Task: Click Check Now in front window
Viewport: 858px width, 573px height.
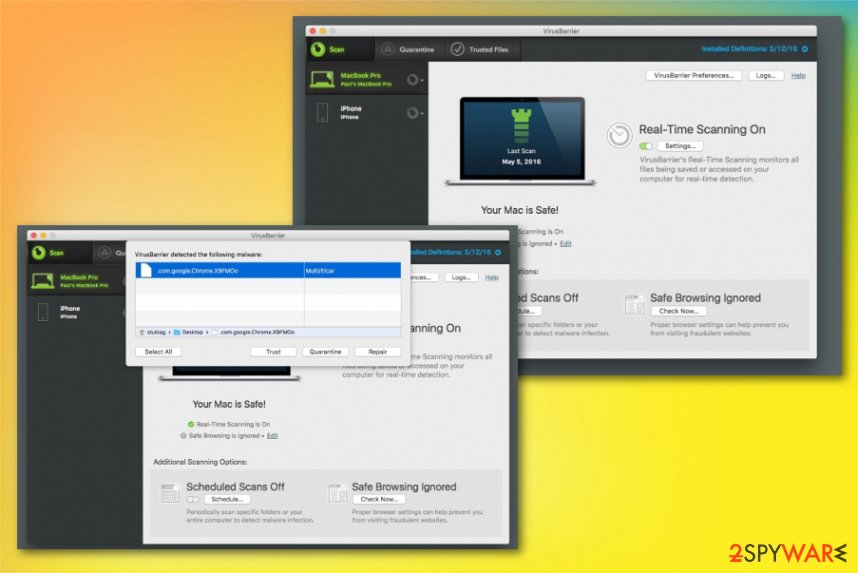Action: point(379,499)
